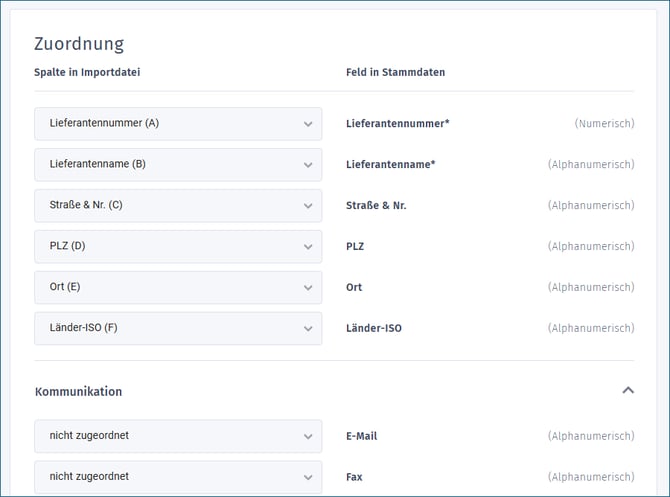The width and height of the screenshot is (670, 497).
Task: Click the chevron arrow in the Fax row
Action: point(308,477)
